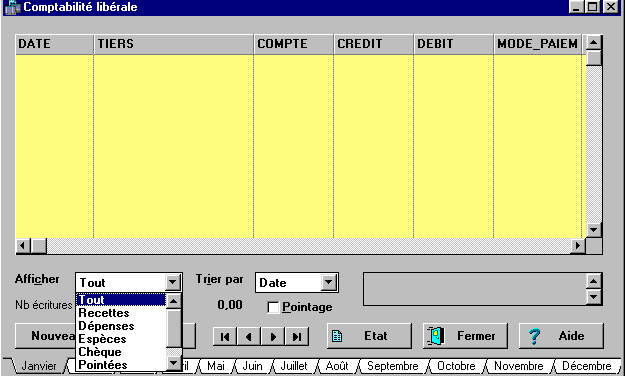This screenshot has height=376, width=625.
Task: Select Espèces in the Afficher list
Action: tap(121, 339)
